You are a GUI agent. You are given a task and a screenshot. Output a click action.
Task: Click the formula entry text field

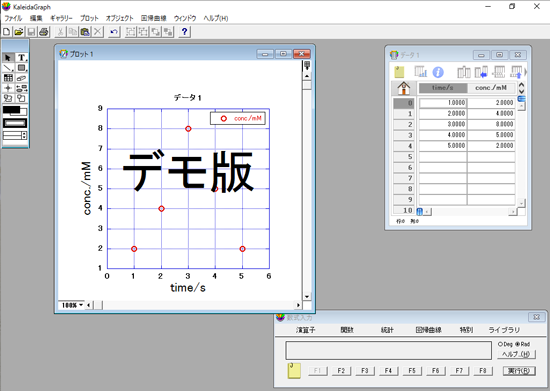388,350
